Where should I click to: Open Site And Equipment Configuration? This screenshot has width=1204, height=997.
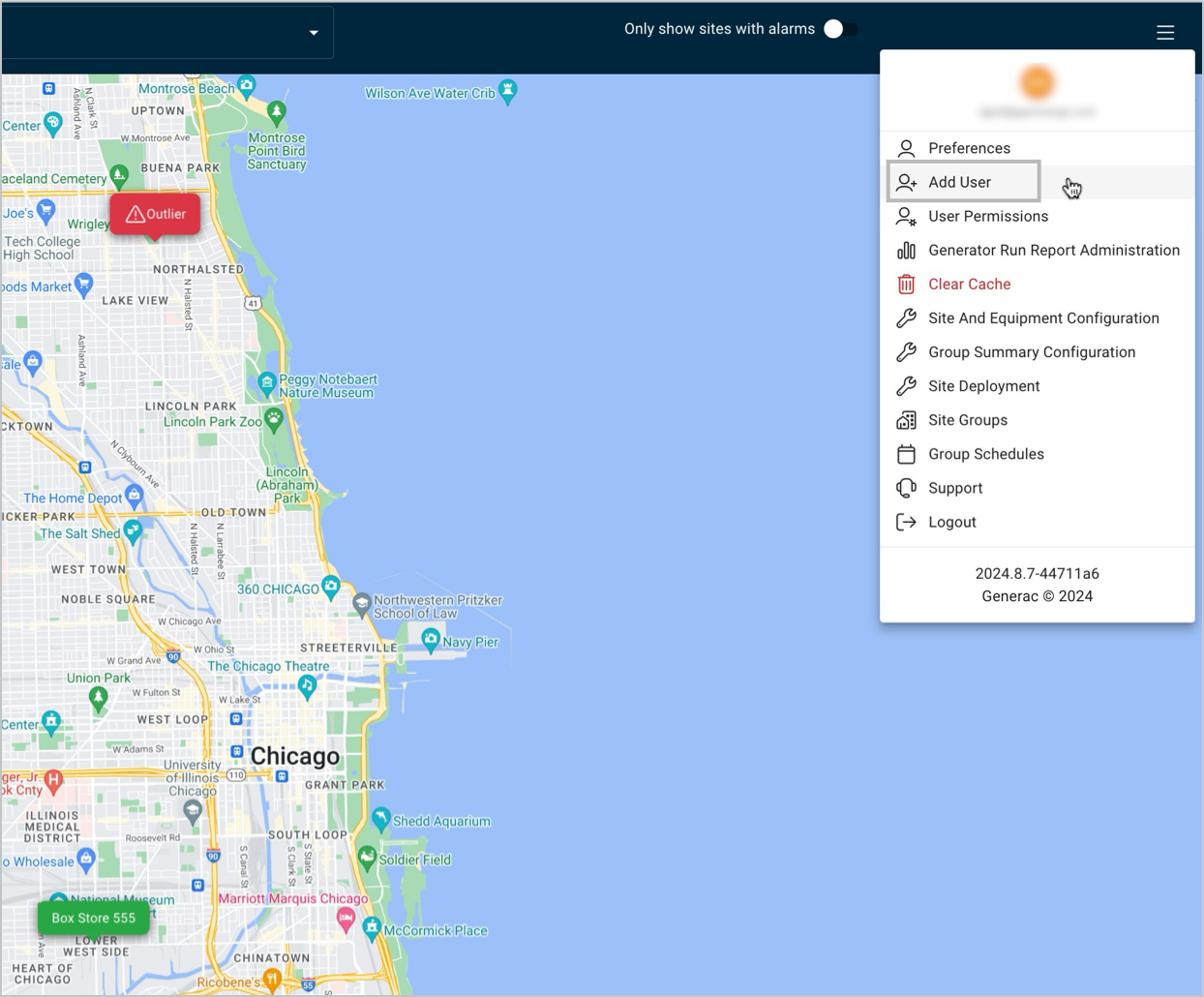tap(1043, 318)
